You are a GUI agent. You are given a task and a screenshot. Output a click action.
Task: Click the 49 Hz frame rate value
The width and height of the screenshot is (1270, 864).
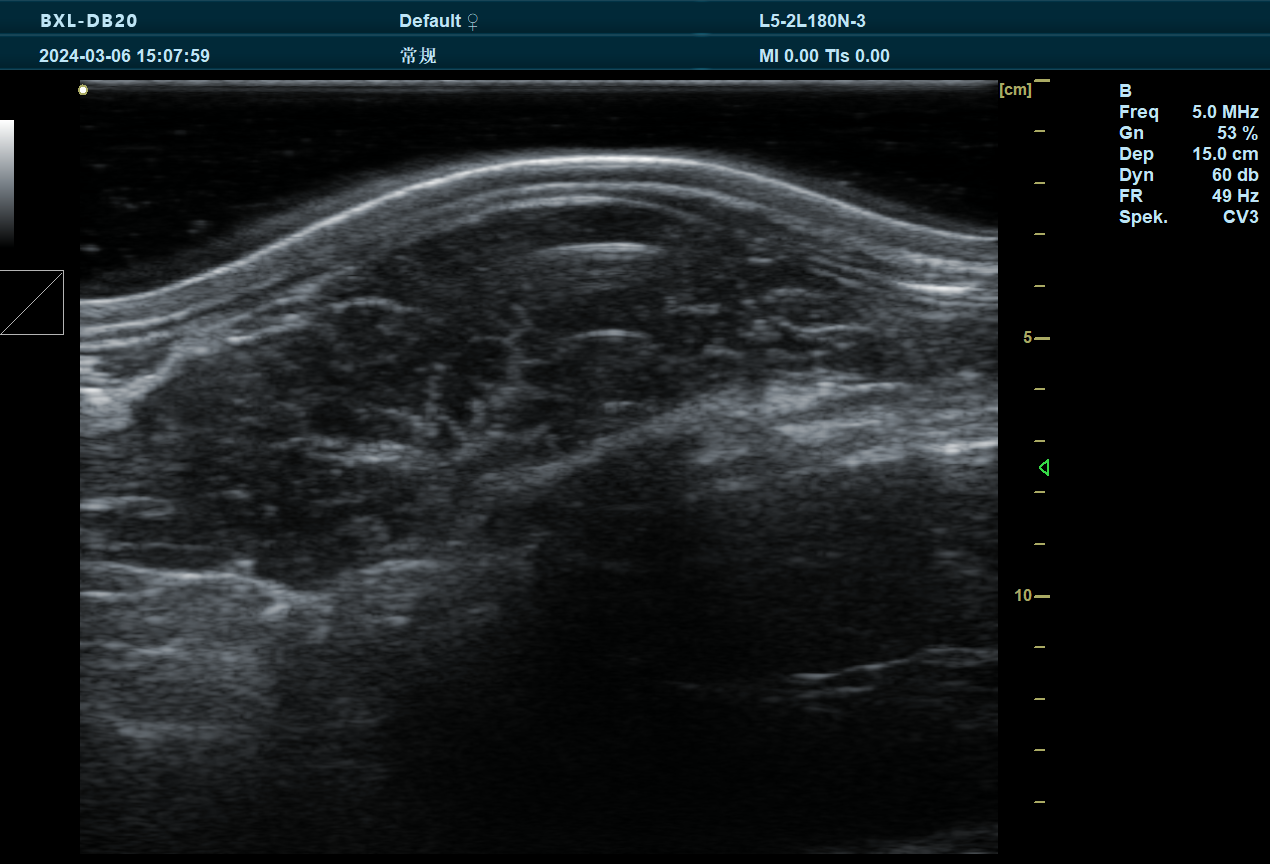click(x=1235, y=196)
